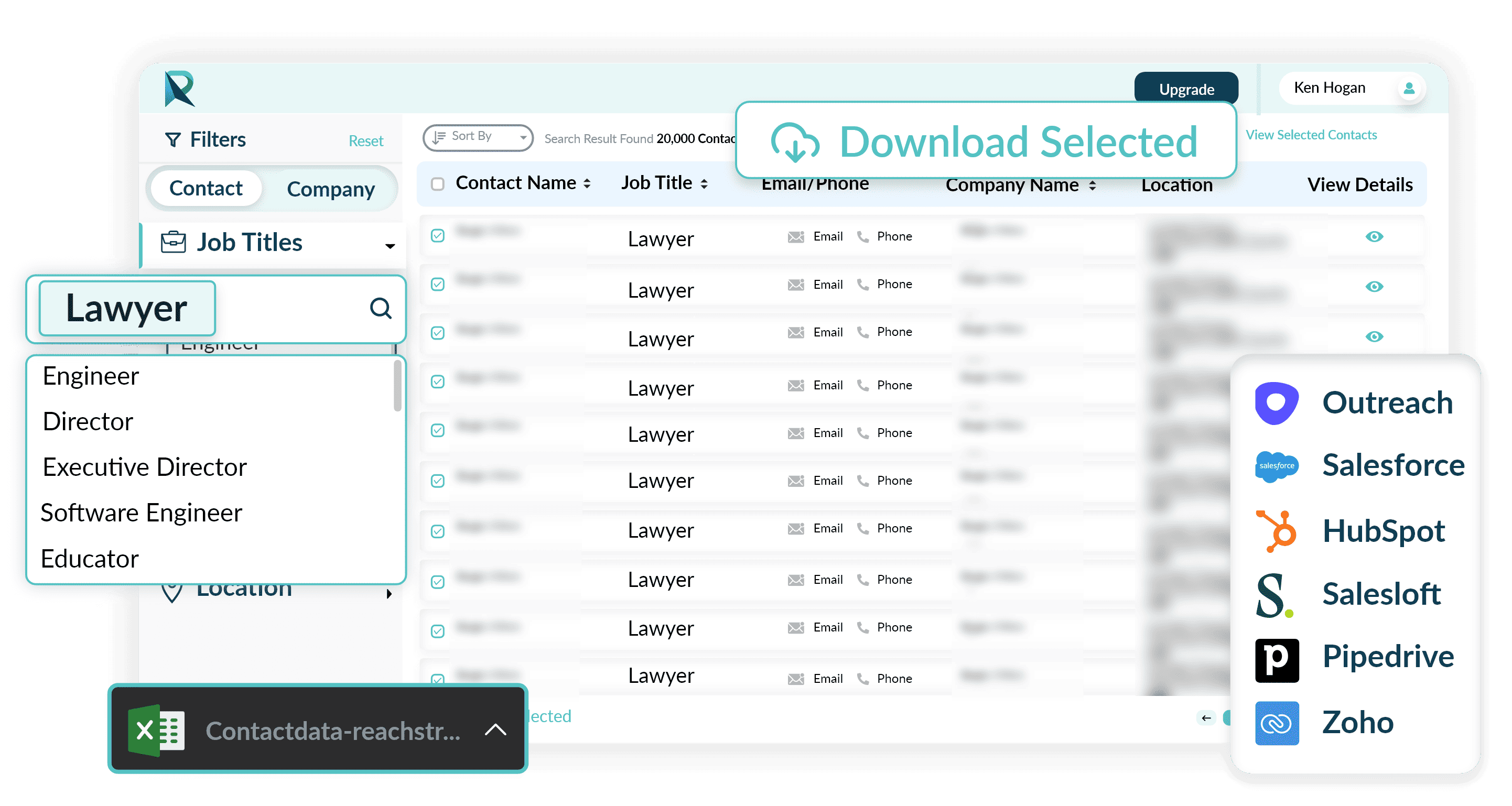Sort by Company Name column arrows
1512x806 pixels.
(x=1092, y=186)
